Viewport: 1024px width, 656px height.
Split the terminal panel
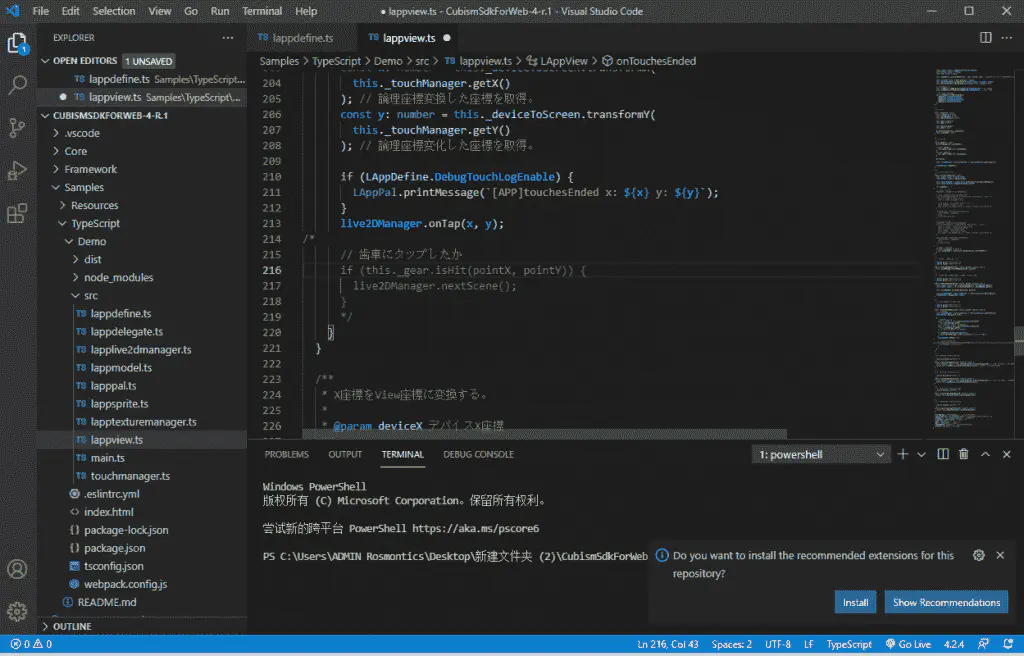[943, 454]
